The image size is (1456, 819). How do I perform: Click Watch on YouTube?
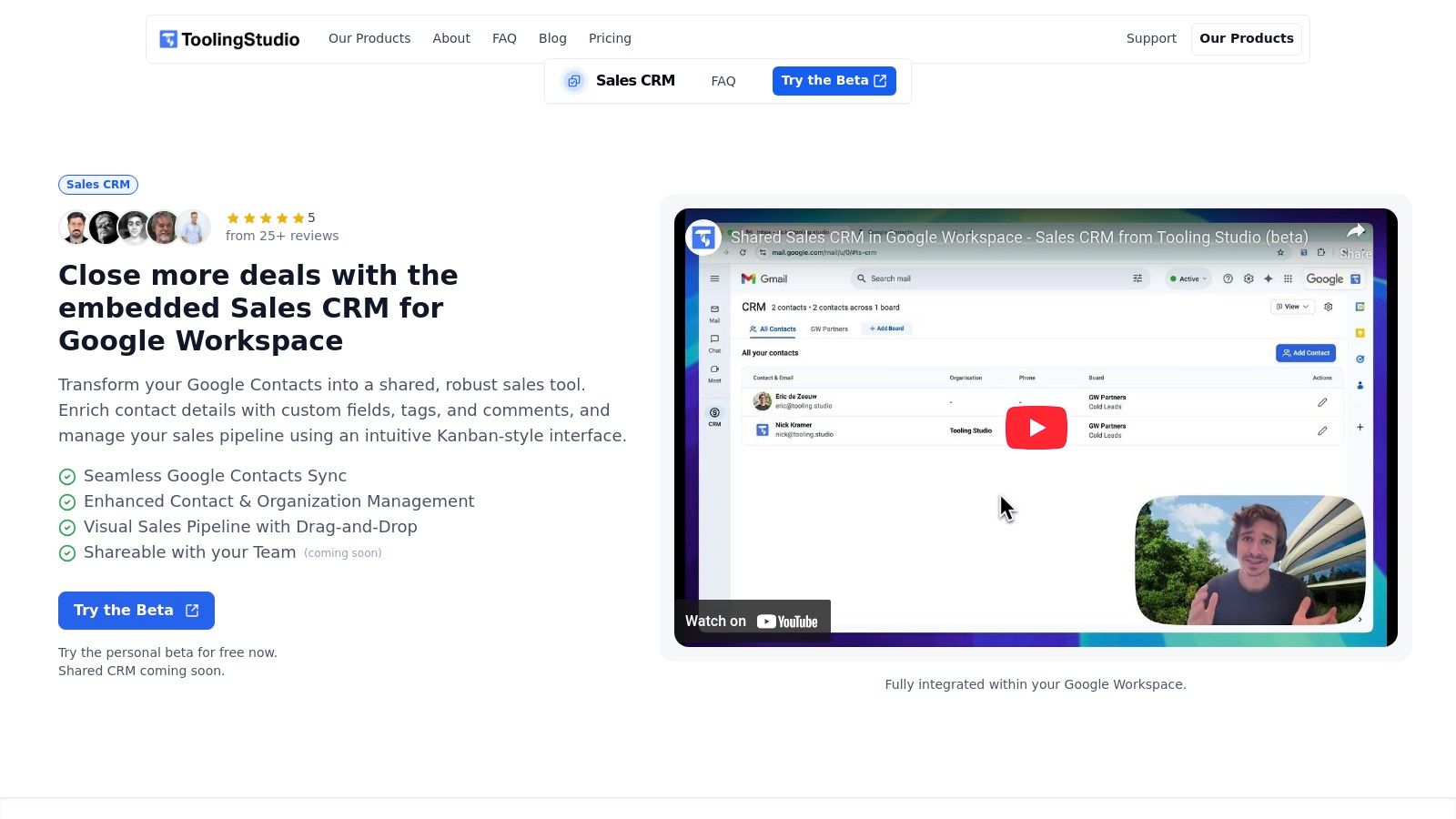pyautogui.click(x=752, y=622)
